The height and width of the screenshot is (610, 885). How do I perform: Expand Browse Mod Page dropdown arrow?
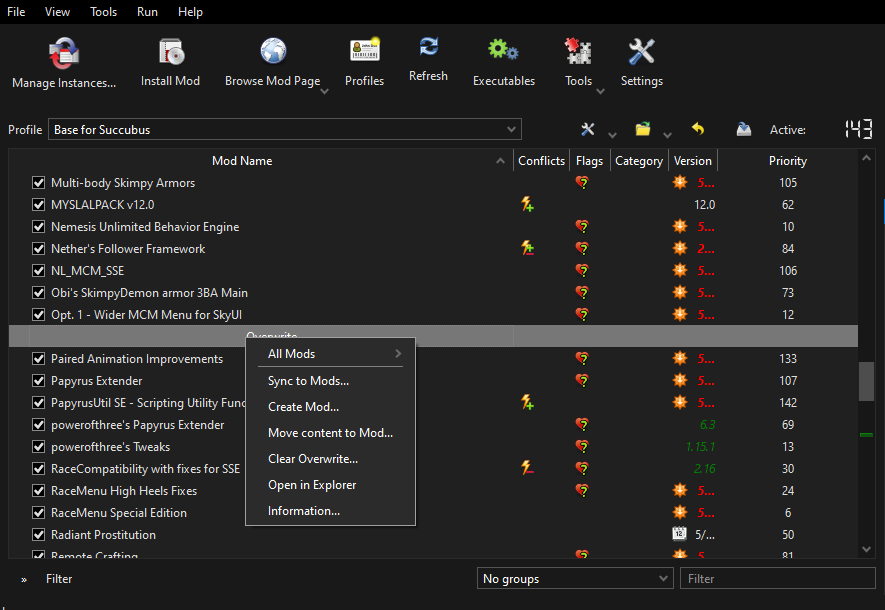tap(325, 91)
